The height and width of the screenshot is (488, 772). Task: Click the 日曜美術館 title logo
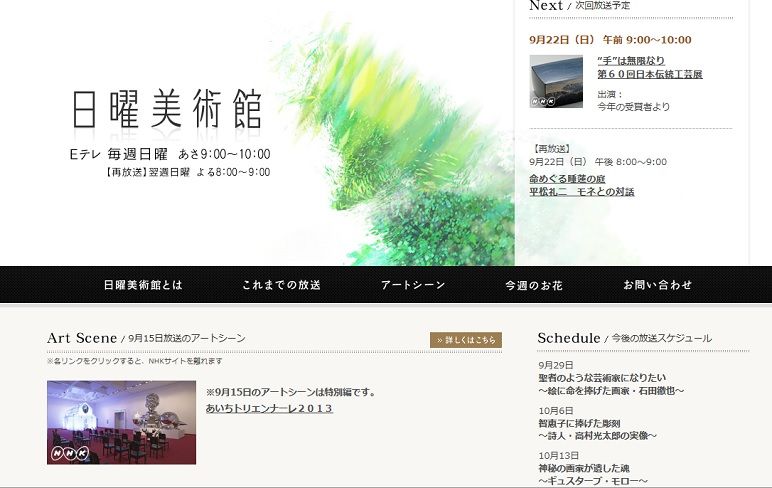click(x=167, y=108)
